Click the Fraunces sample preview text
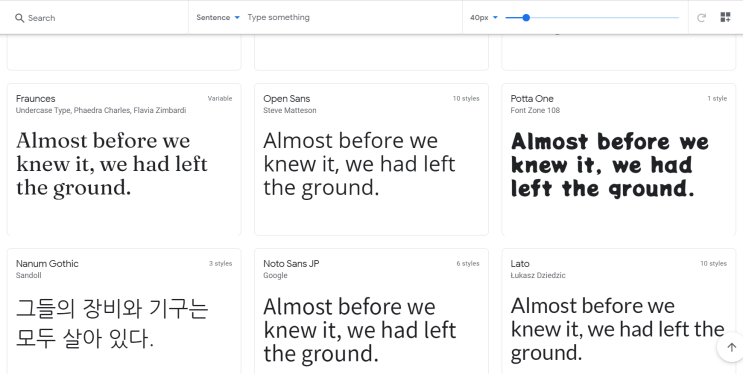Image resolution: width=743 pixels, height=374 pixels. [x=112, y=164]
